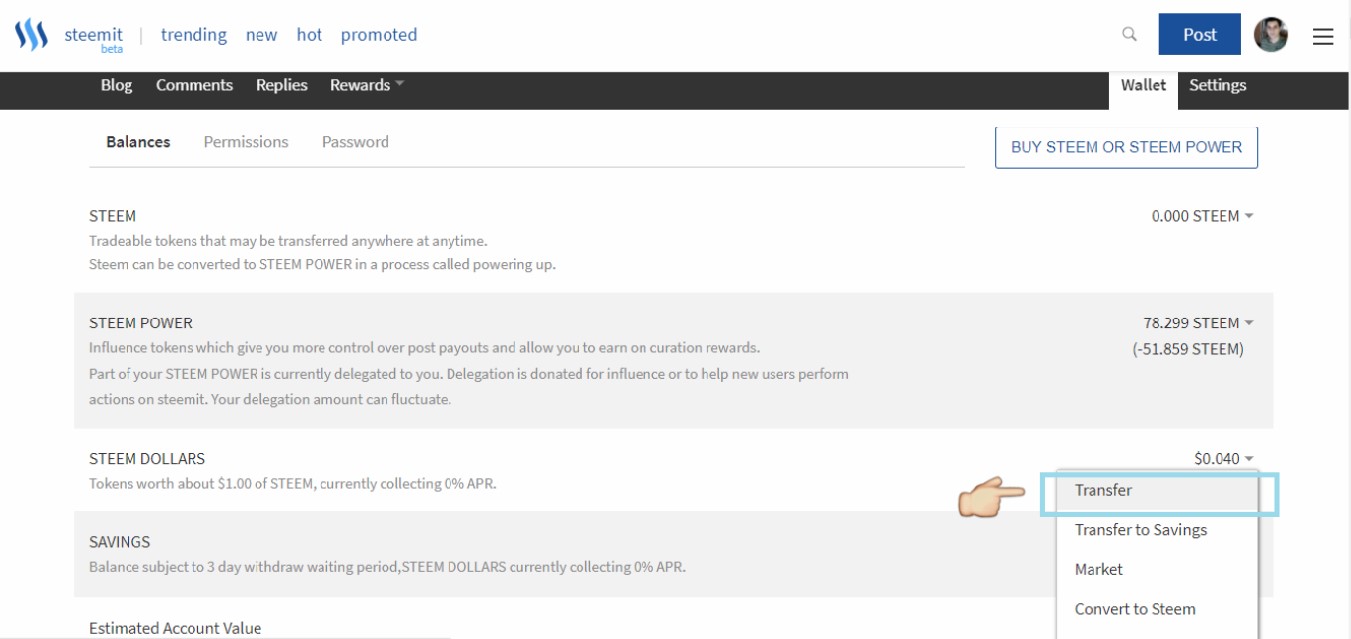Click the user profile avatar
Screen dimensions: 1351x639
(1271, 35)
